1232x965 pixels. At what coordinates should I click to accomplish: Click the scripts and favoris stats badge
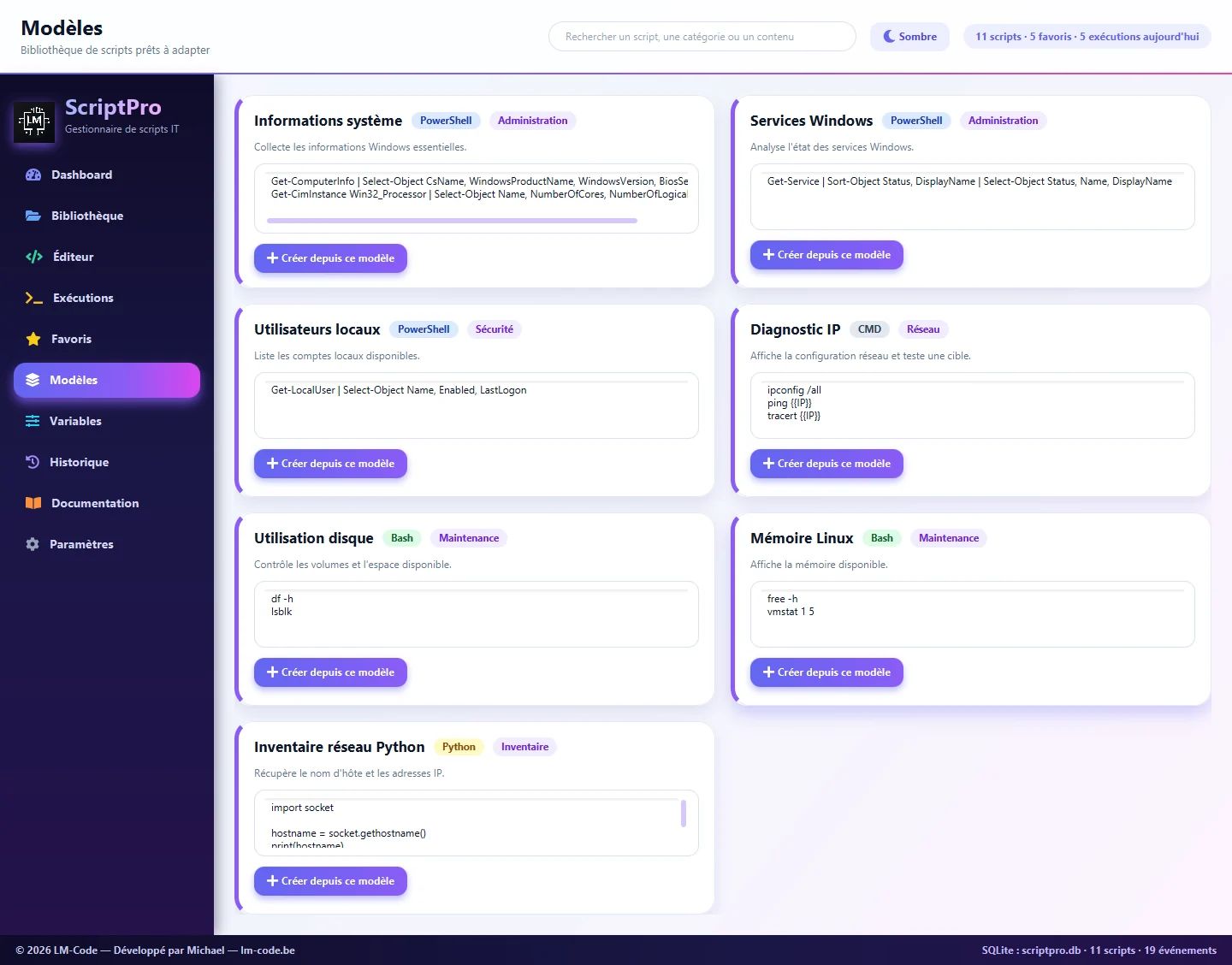click(x=1087, y=37)
